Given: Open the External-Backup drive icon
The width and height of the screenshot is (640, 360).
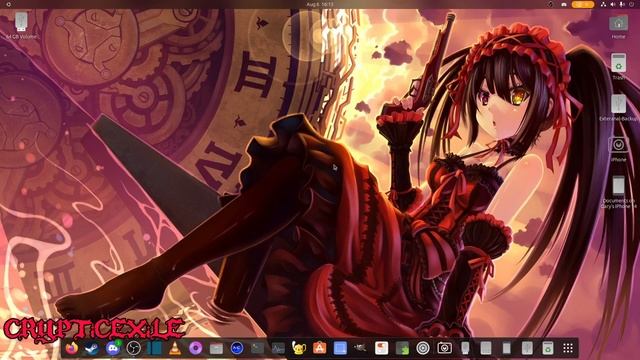Looking at the screenshot, I should click(x=618, y=107).
